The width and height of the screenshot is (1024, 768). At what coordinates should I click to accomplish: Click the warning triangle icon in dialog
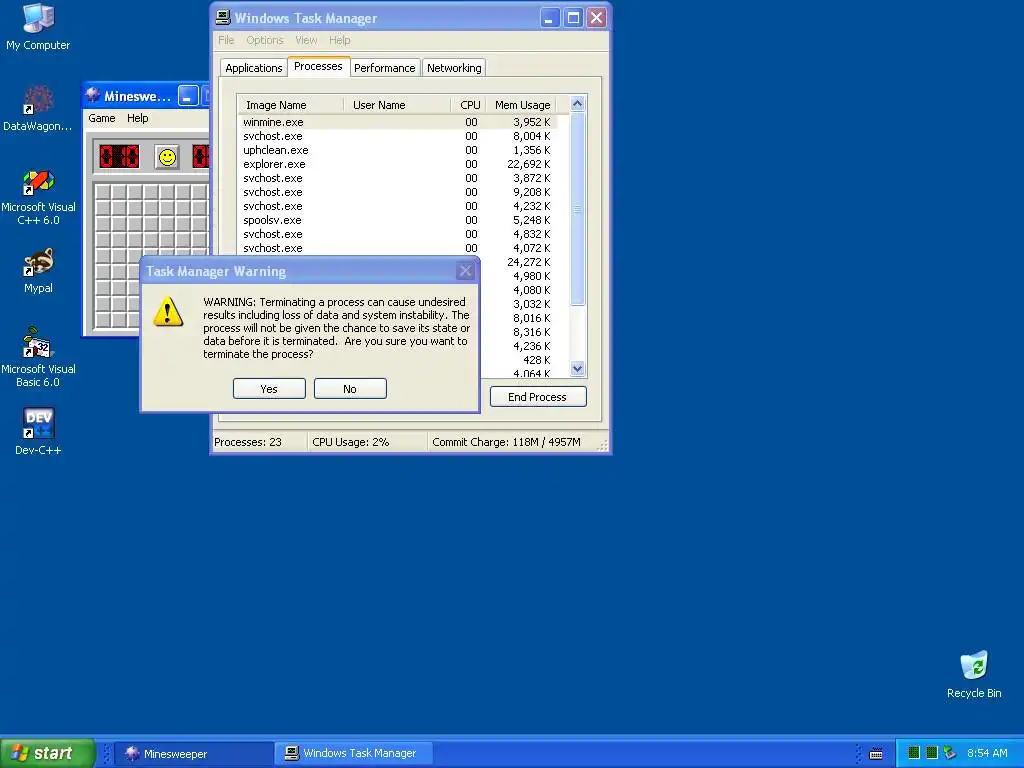[x=168, y=312]
